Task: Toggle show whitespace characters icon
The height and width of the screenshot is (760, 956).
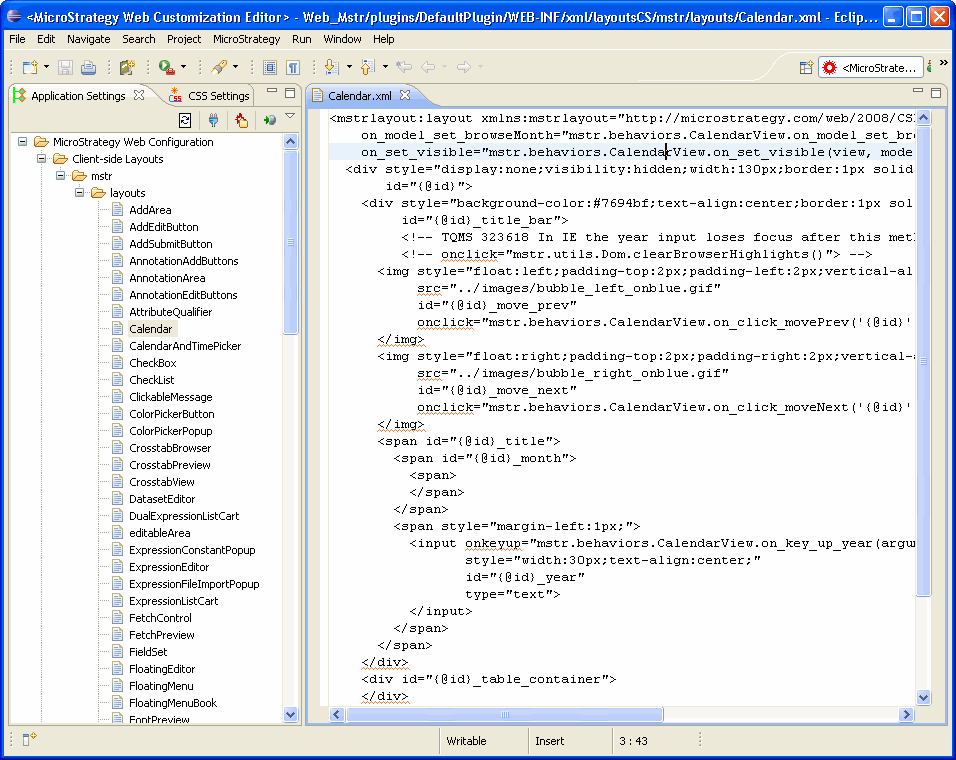Action: pos(293,67)
